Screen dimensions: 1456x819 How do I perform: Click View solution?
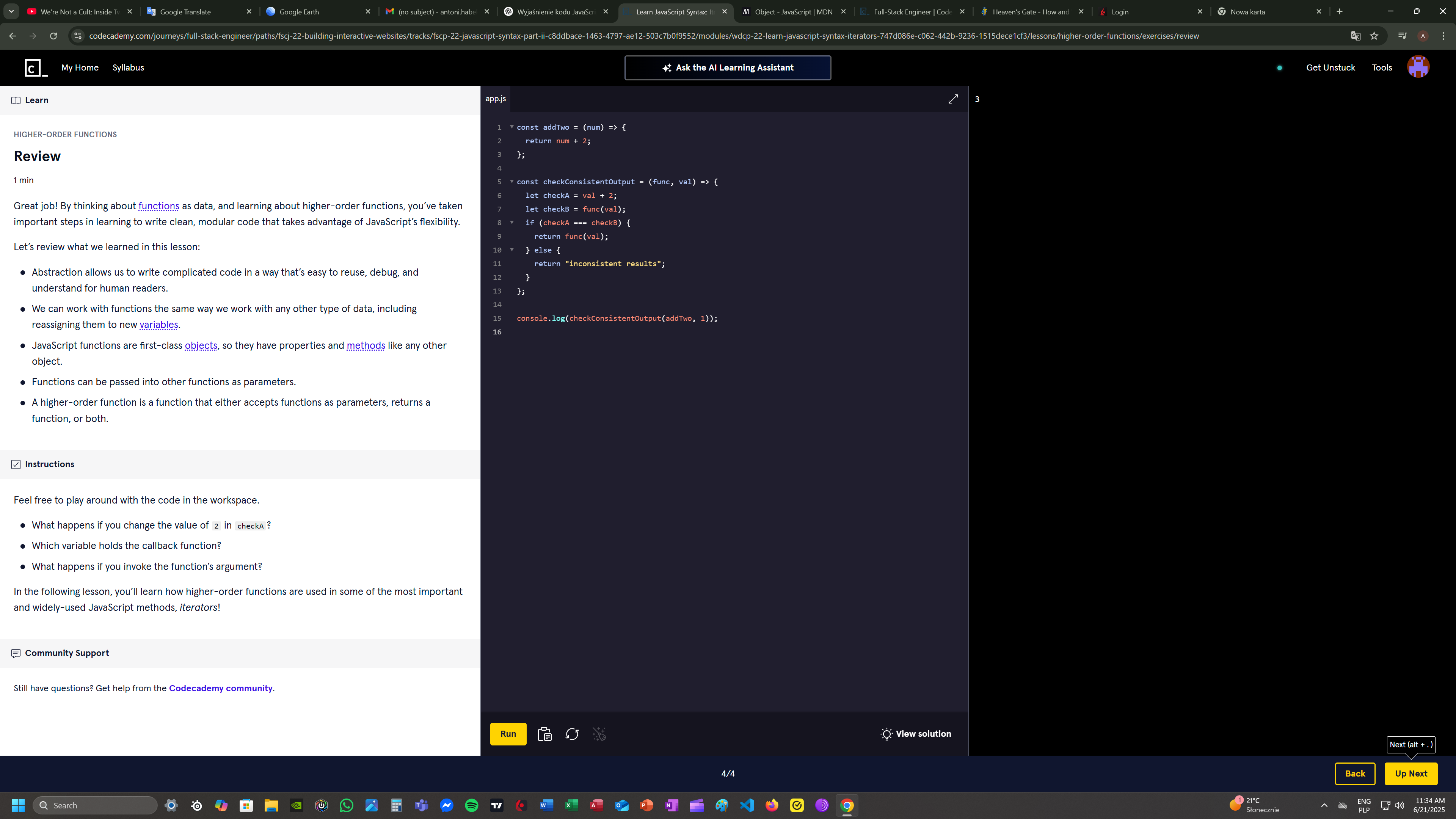tap(916, 734)
